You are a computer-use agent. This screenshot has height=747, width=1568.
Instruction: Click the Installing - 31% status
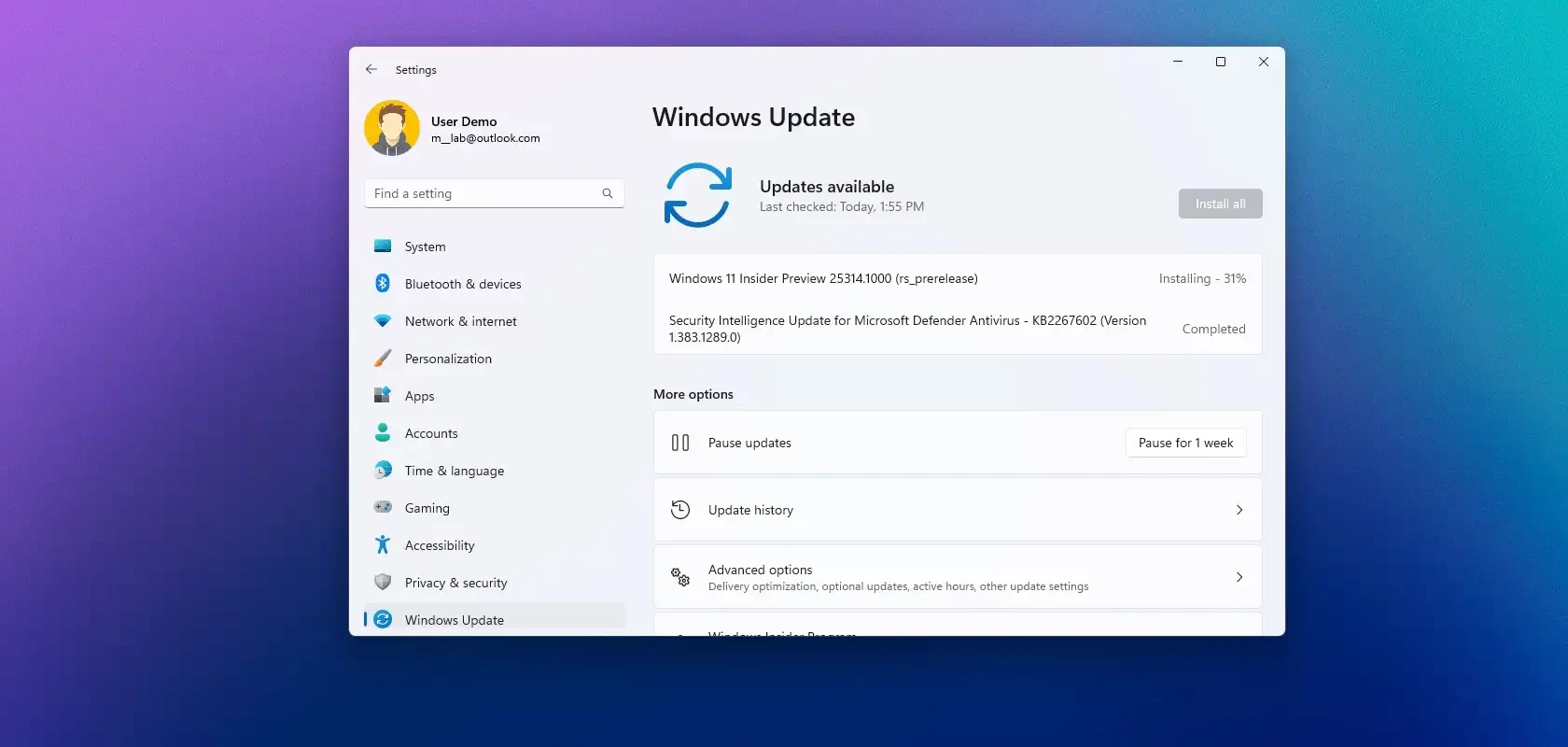[1202, 278]
